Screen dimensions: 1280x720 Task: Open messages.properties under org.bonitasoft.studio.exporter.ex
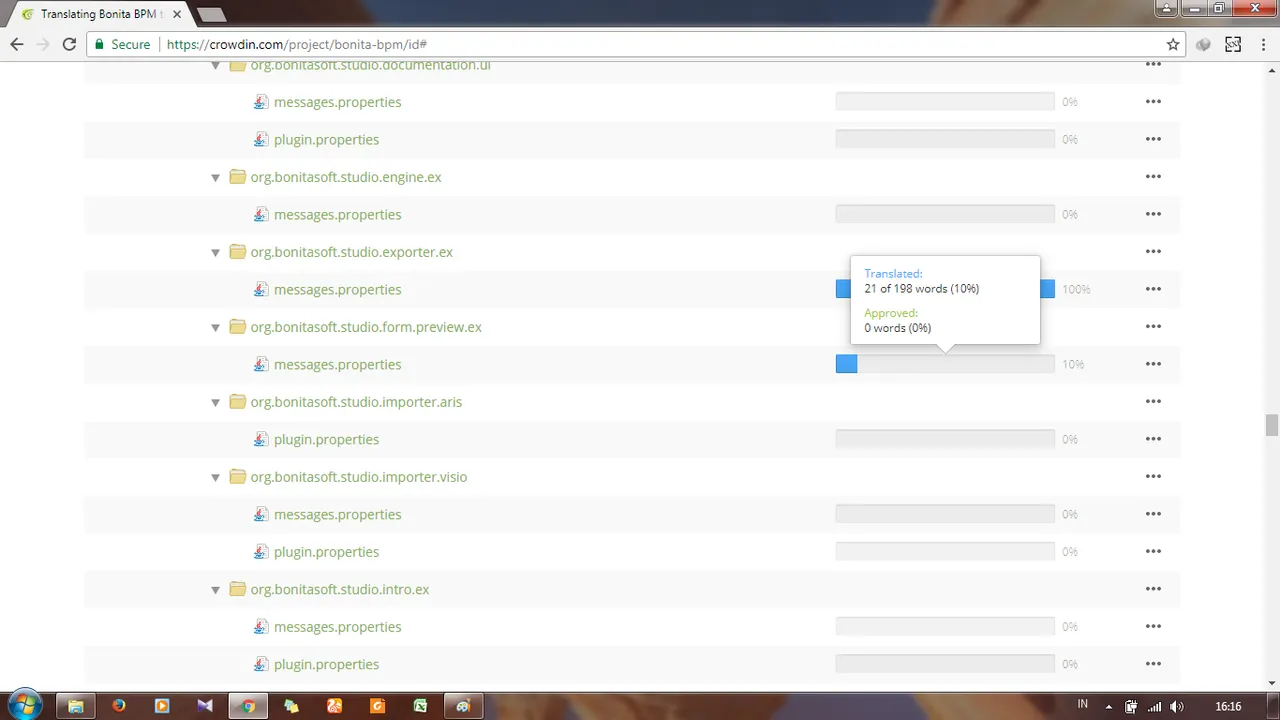[337, 289]
